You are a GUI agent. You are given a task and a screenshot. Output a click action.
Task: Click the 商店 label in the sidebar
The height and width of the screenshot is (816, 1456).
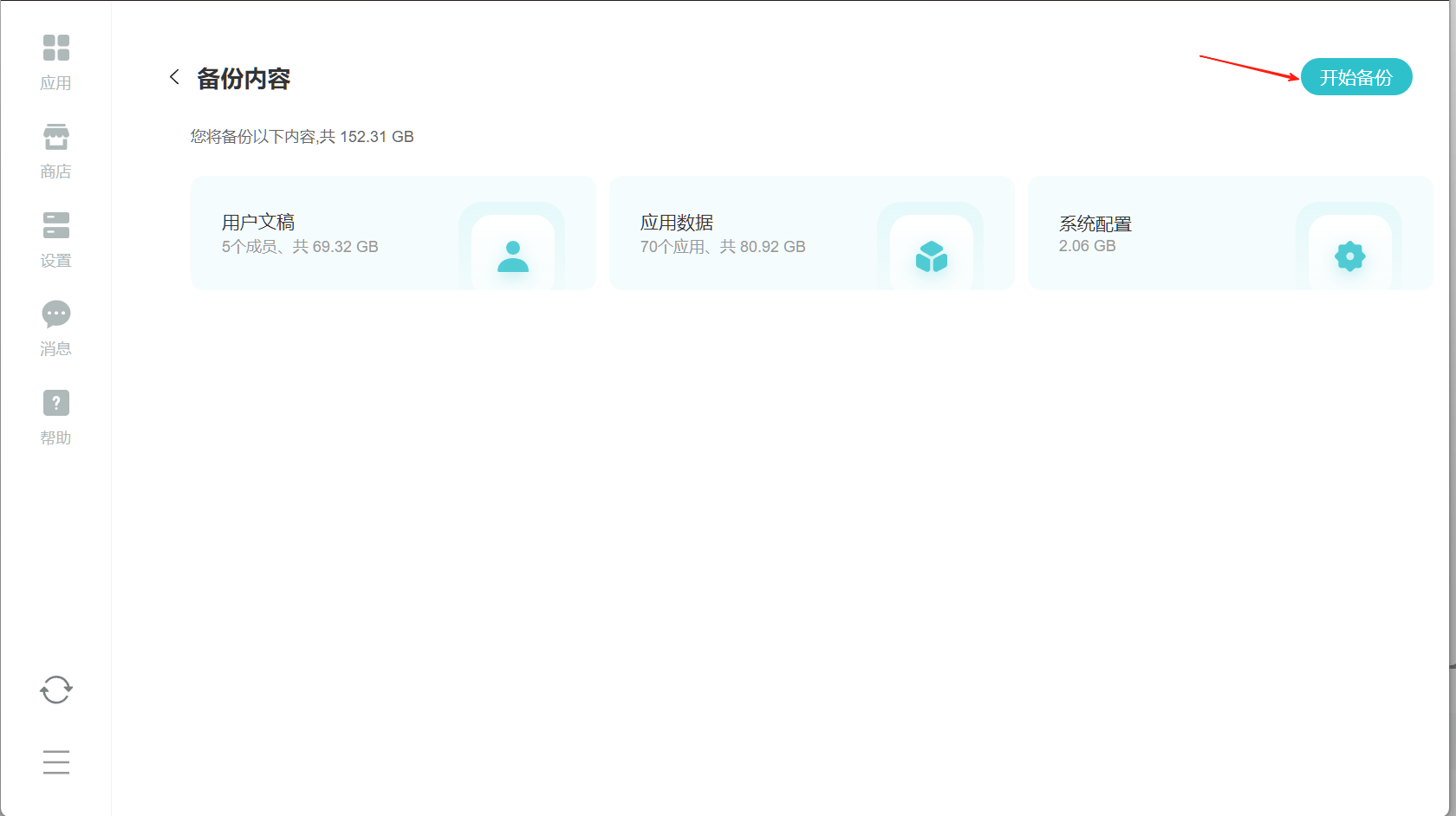coord(56,172)
